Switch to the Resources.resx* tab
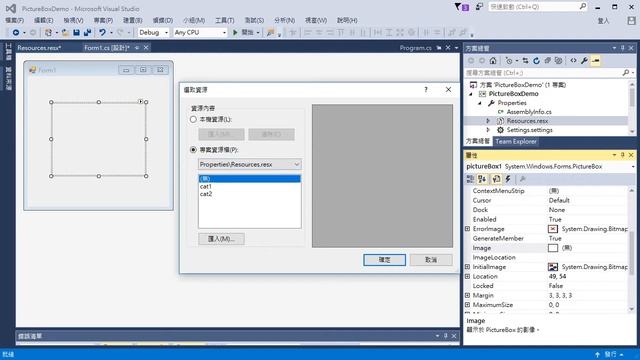640x360 pixels. pos(39,48)
